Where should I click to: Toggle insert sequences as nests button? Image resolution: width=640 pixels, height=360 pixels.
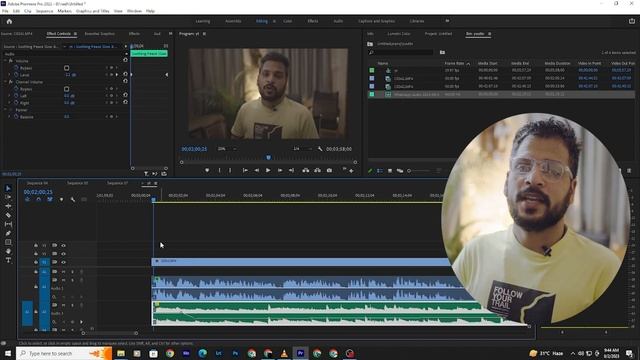click(x=27, y=200)
